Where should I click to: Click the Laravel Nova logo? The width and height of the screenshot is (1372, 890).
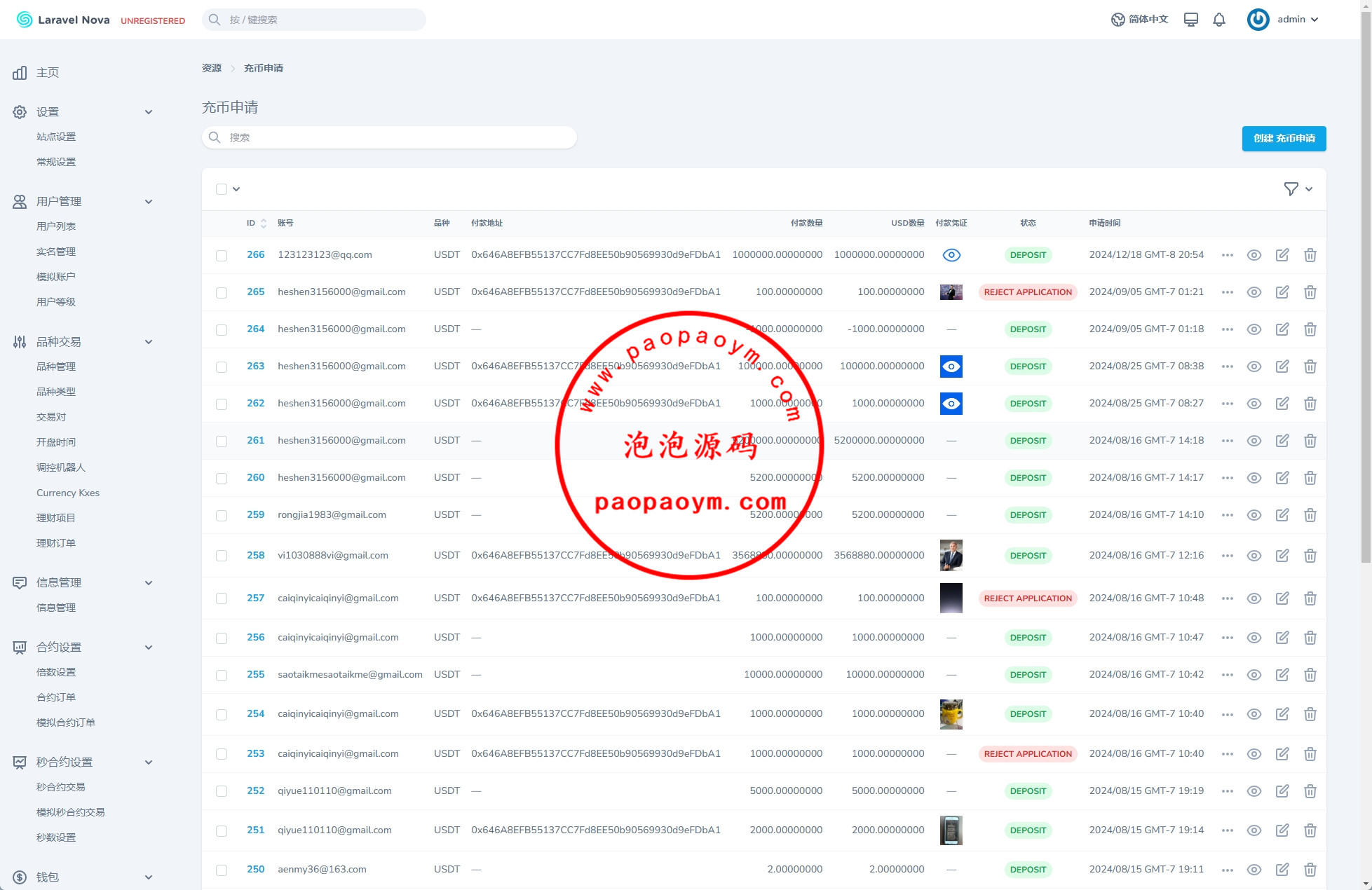pos(63,20)
